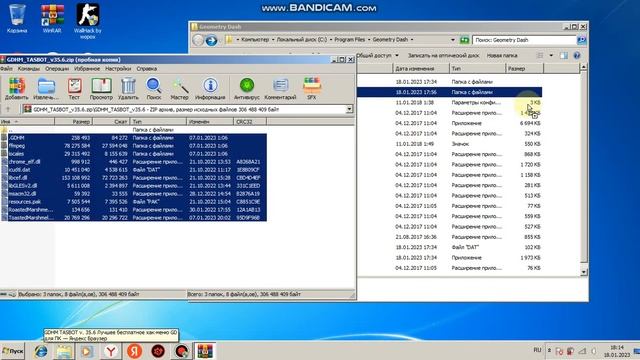Sort Explorer list by Тип column
This screenshot has width=640, height=360.
[478, 69]
